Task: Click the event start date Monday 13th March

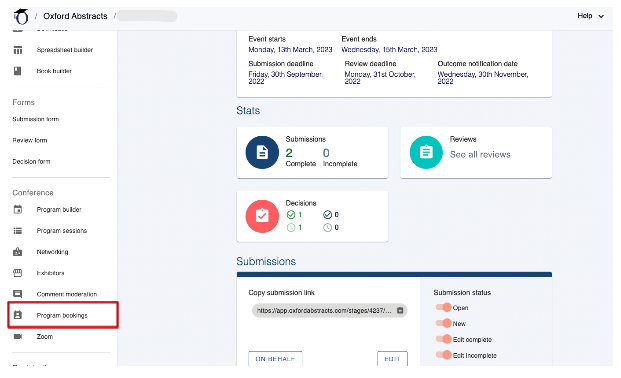Action: [x=290, y=50]
